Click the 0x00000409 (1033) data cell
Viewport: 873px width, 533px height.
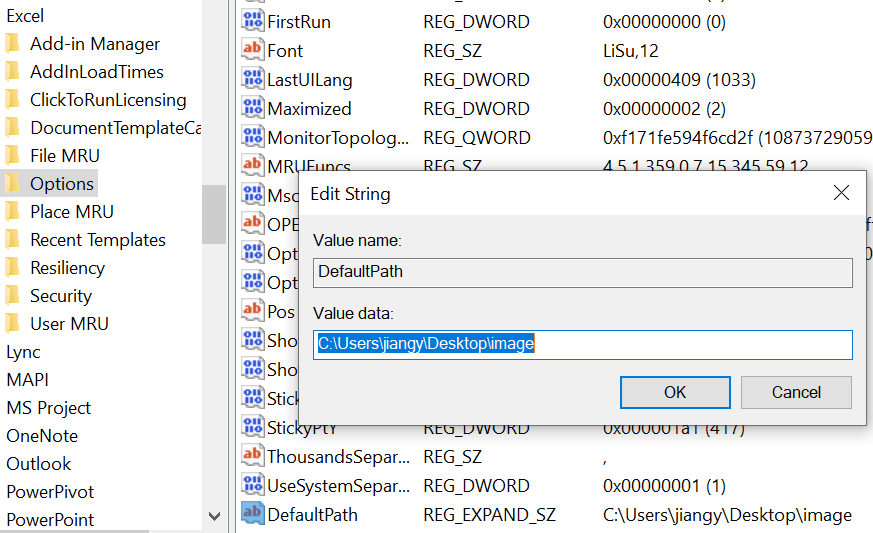point(679,80)
